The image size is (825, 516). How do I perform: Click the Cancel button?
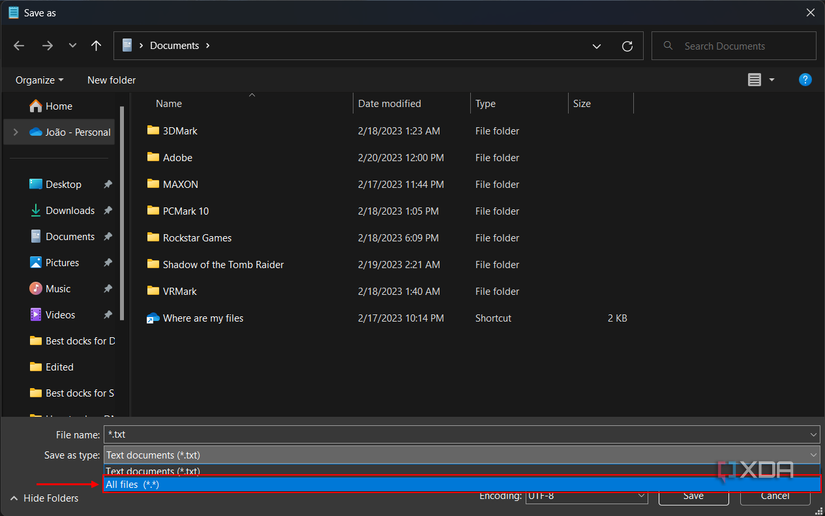(774, 495)
